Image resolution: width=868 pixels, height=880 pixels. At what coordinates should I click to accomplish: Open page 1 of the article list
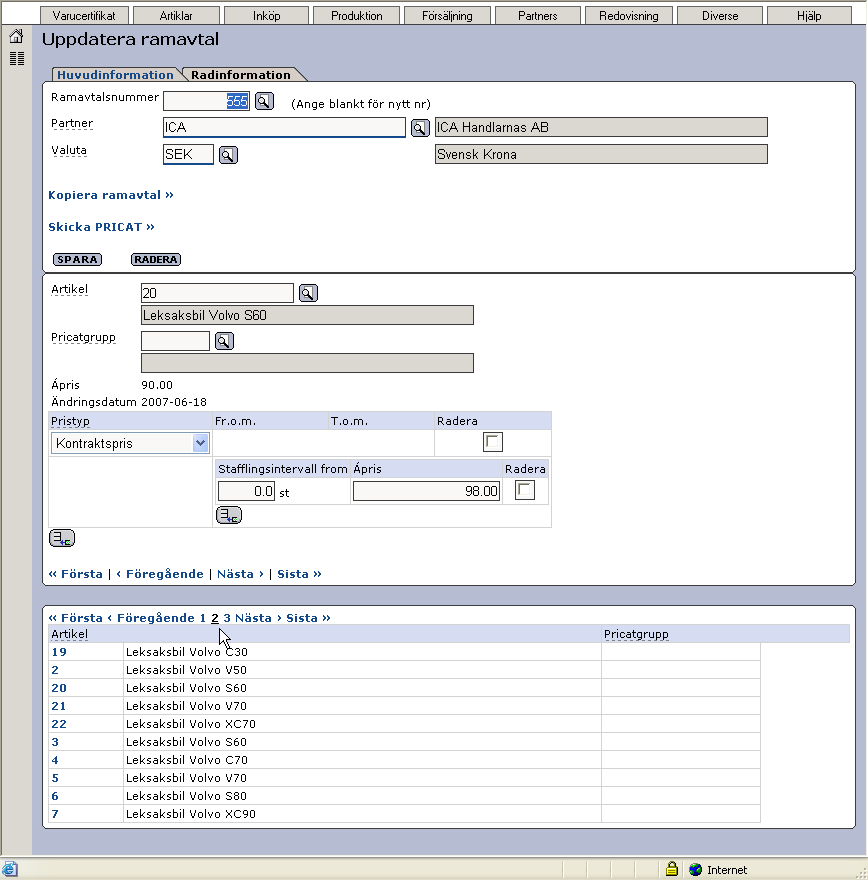(x=203, y=617)
